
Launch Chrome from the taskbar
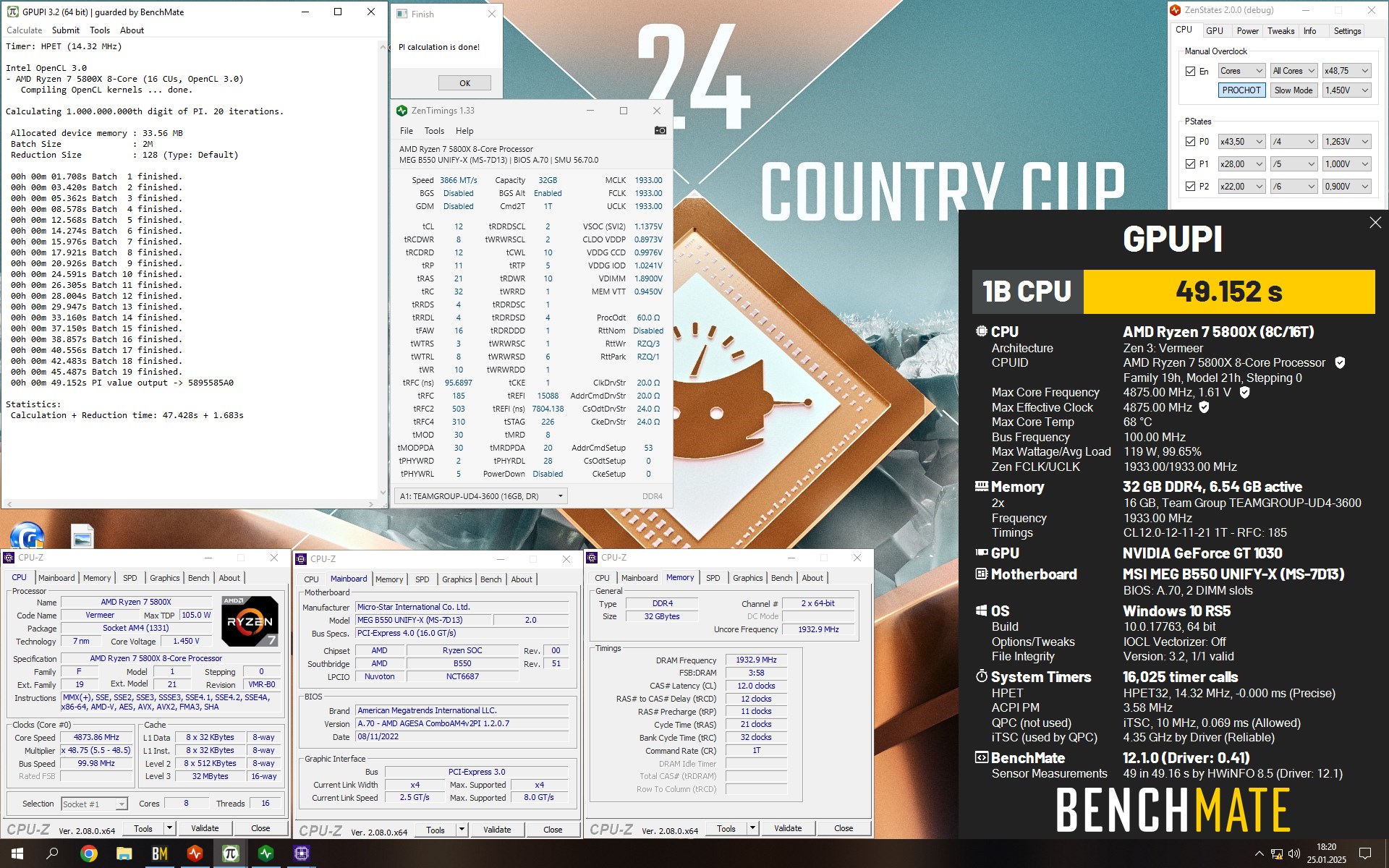coord(88,854)
